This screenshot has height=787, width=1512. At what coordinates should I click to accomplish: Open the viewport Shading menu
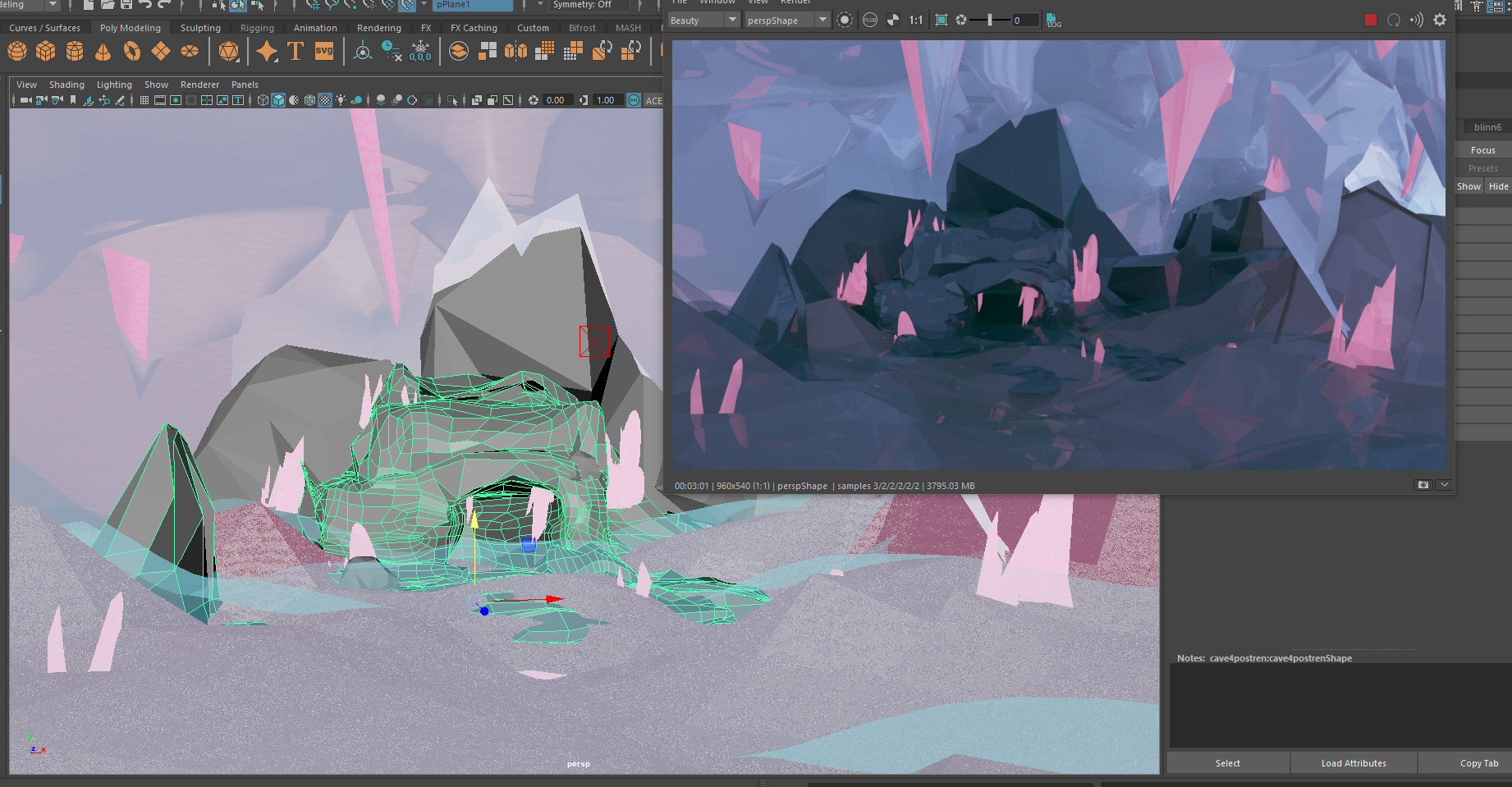coord(66,85)
